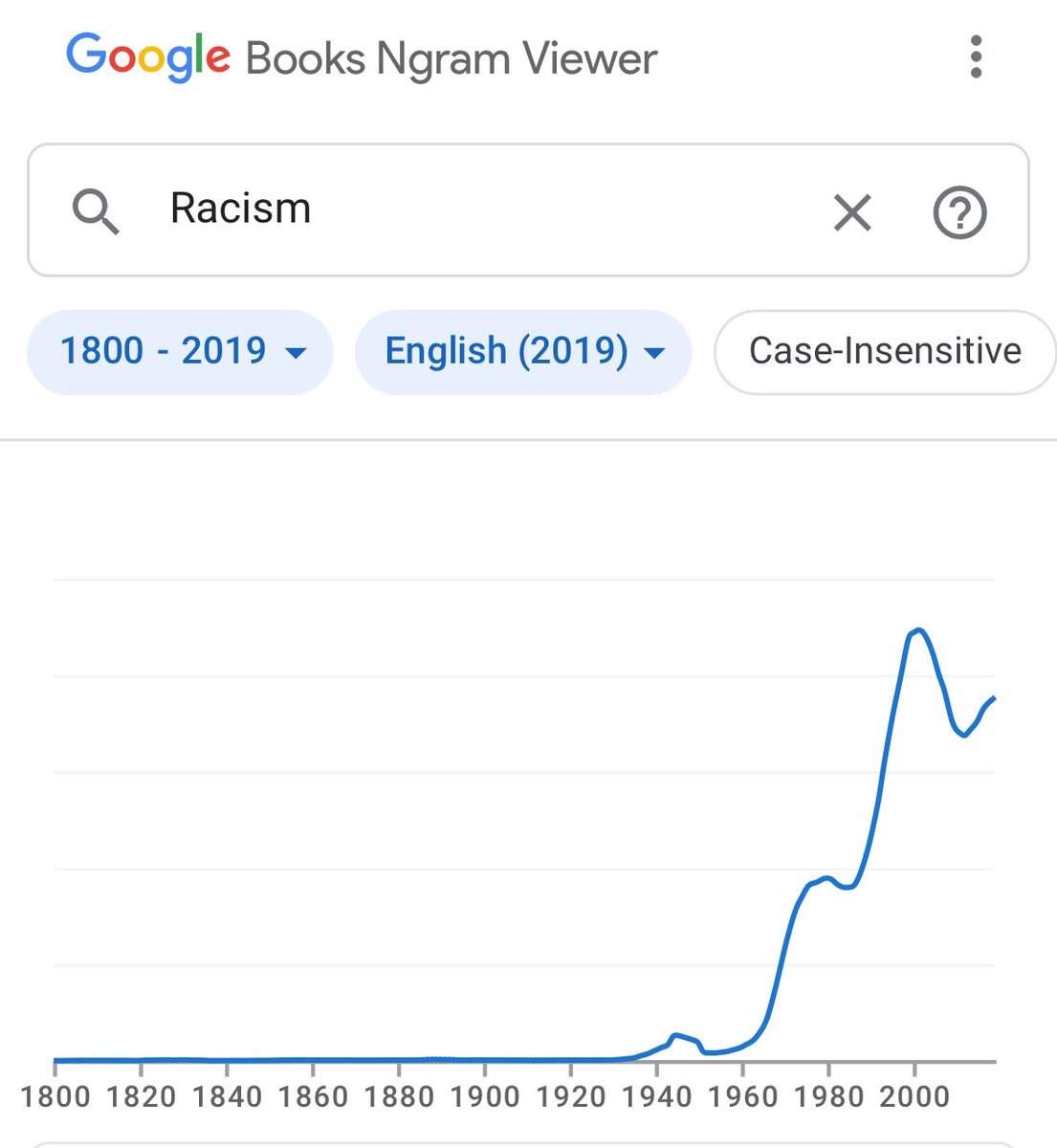Screen dimensions: 1057x1148
Task: Click the small bump on the line near 1945
Action: 676,1035
